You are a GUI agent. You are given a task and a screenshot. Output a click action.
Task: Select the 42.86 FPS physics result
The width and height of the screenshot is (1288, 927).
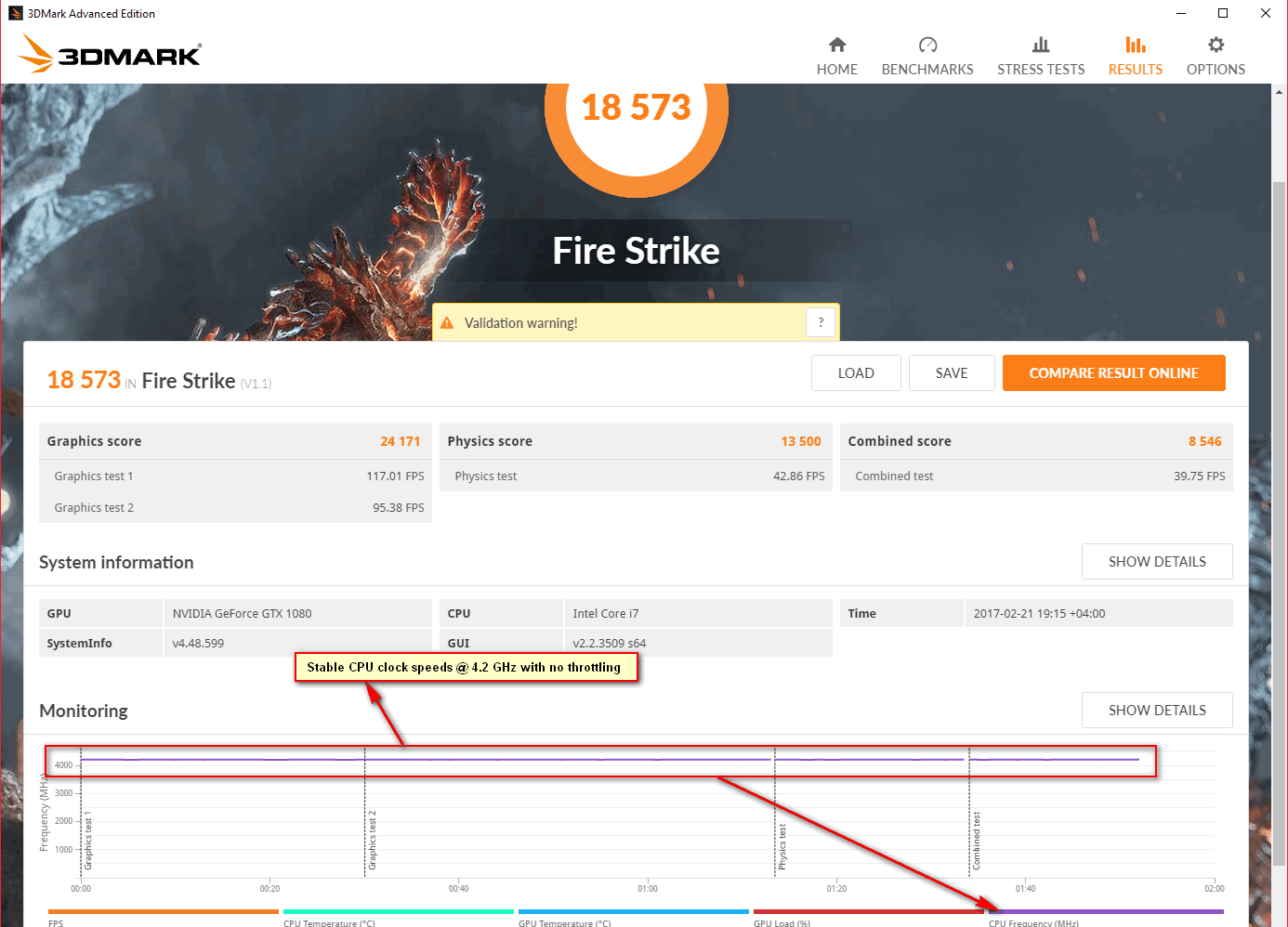pyautogui.click(x=799, y=477)
